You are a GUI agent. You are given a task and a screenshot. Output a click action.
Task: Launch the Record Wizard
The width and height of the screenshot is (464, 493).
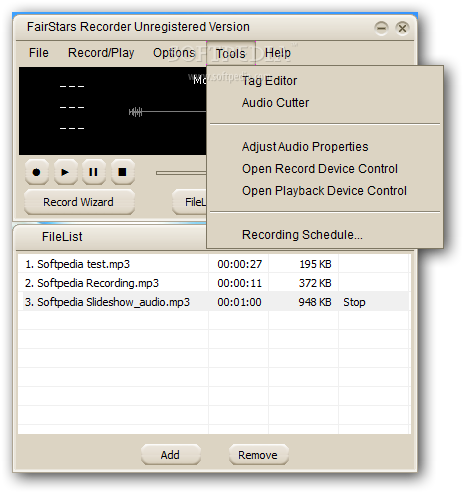click(79, 202)
